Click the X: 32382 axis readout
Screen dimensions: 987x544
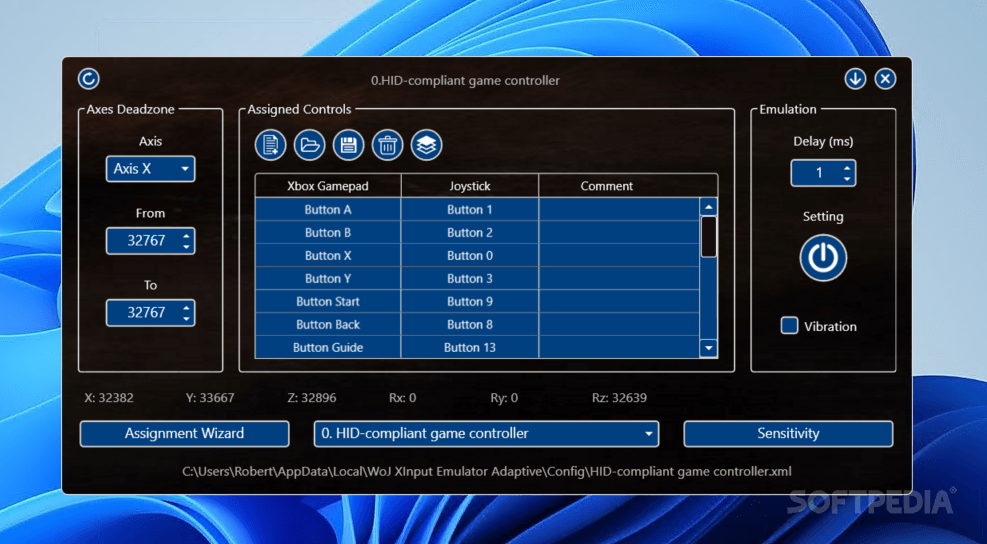point(109,398)
